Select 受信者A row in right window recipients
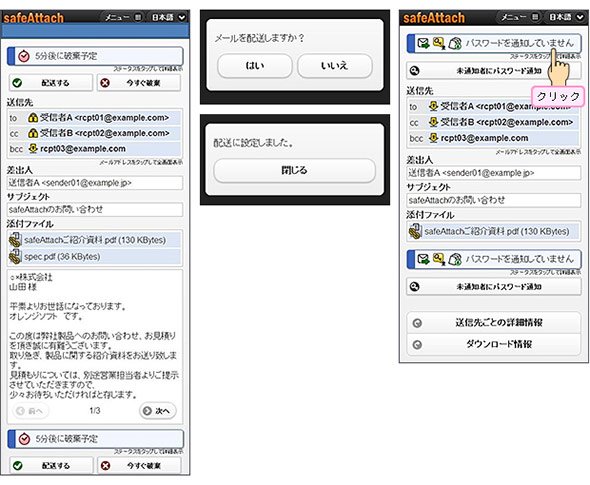This screenshot has height=485, width=590. 494,106
